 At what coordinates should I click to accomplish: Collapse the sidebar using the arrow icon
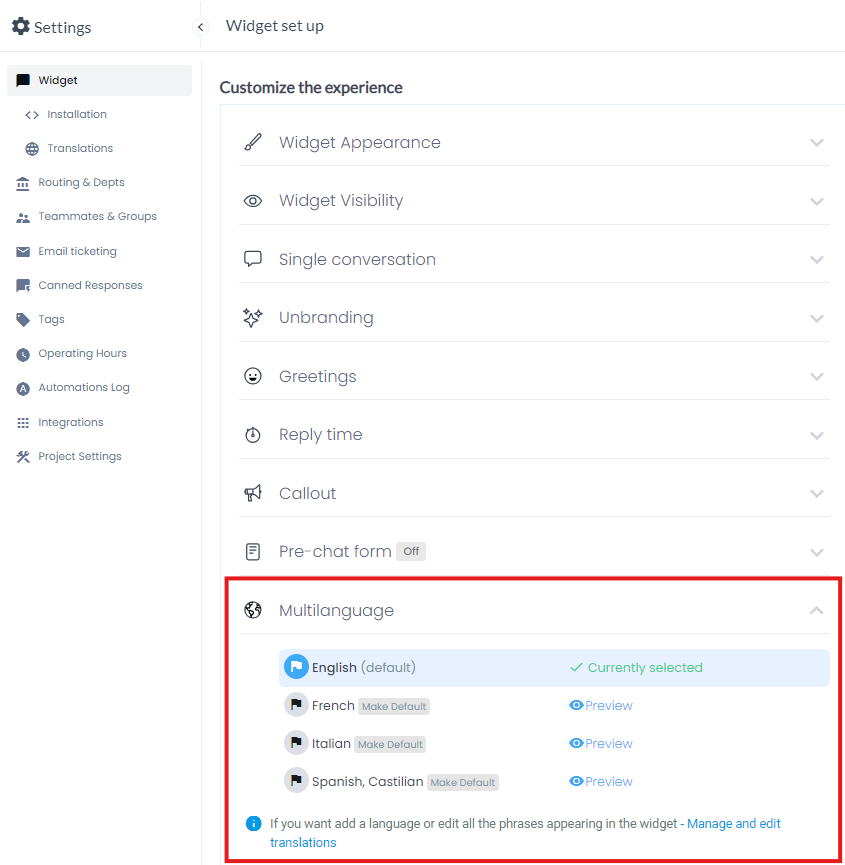201,27
